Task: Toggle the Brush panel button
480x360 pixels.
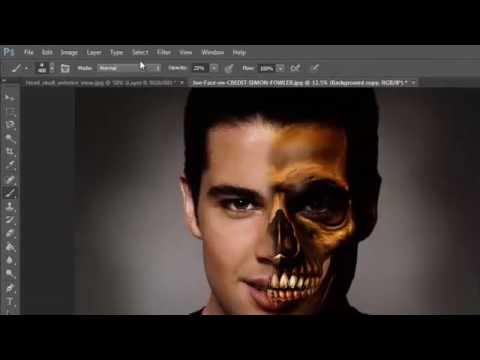Action: pyautogui.click(x=65, y=68)
